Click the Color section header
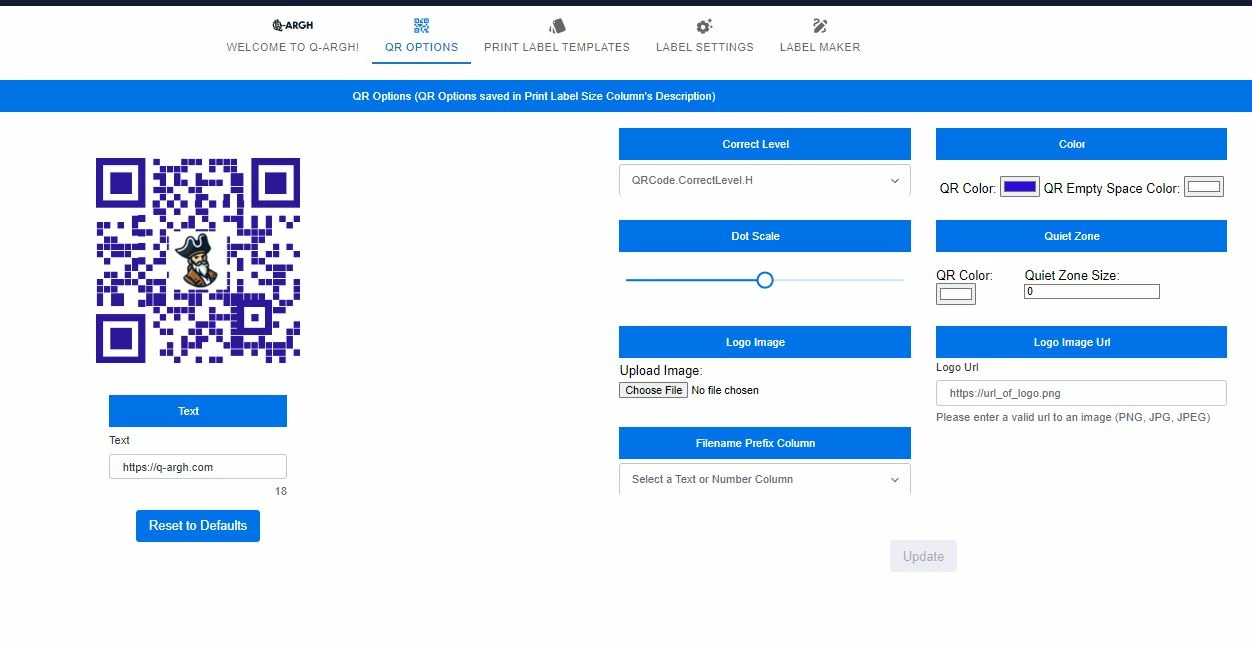Screen dimensions: 1252x645 1081,144
